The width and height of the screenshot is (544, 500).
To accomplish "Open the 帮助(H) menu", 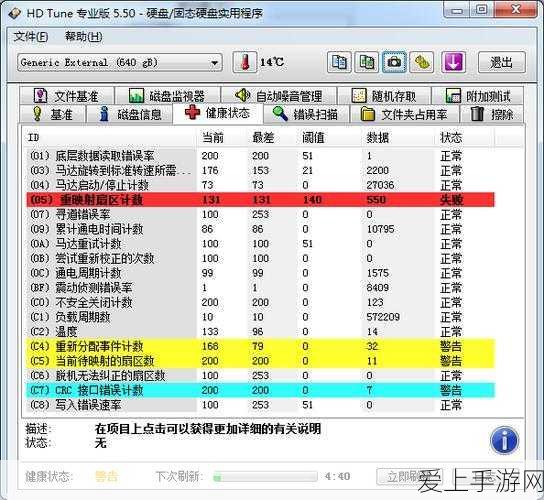I will [84, 36].
